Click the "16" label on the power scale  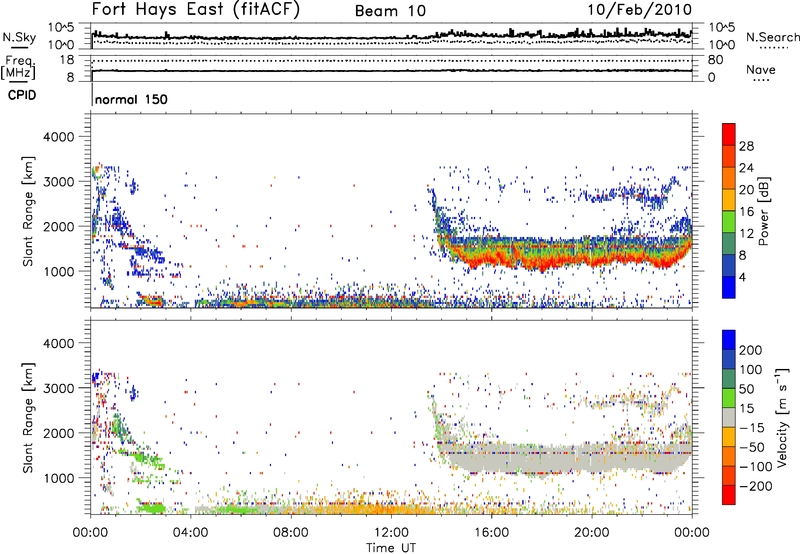click(x=746, y=212)
